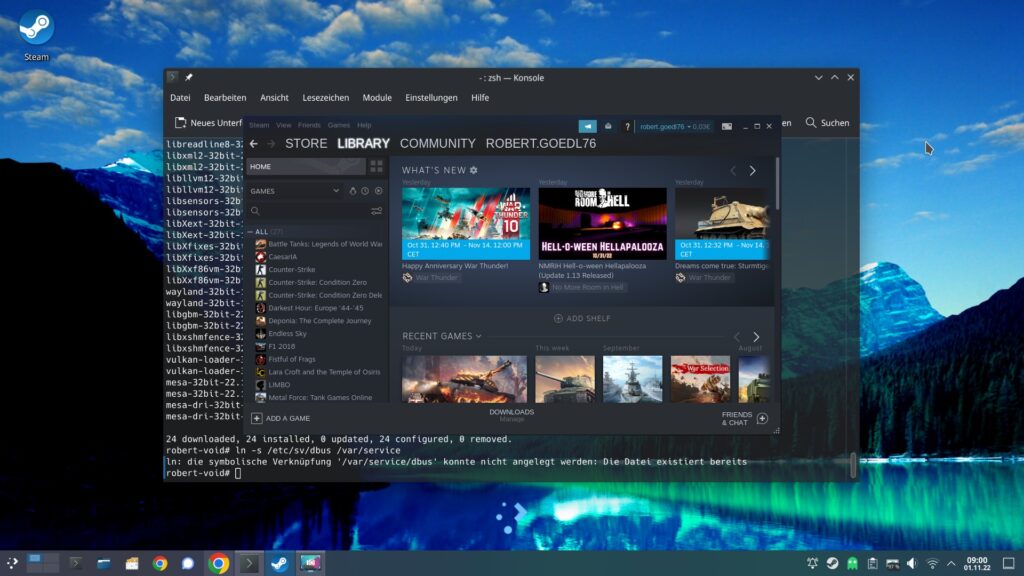Open robert.goedl76 account dropdown
Screen dimensions: 1024x576
675,127
